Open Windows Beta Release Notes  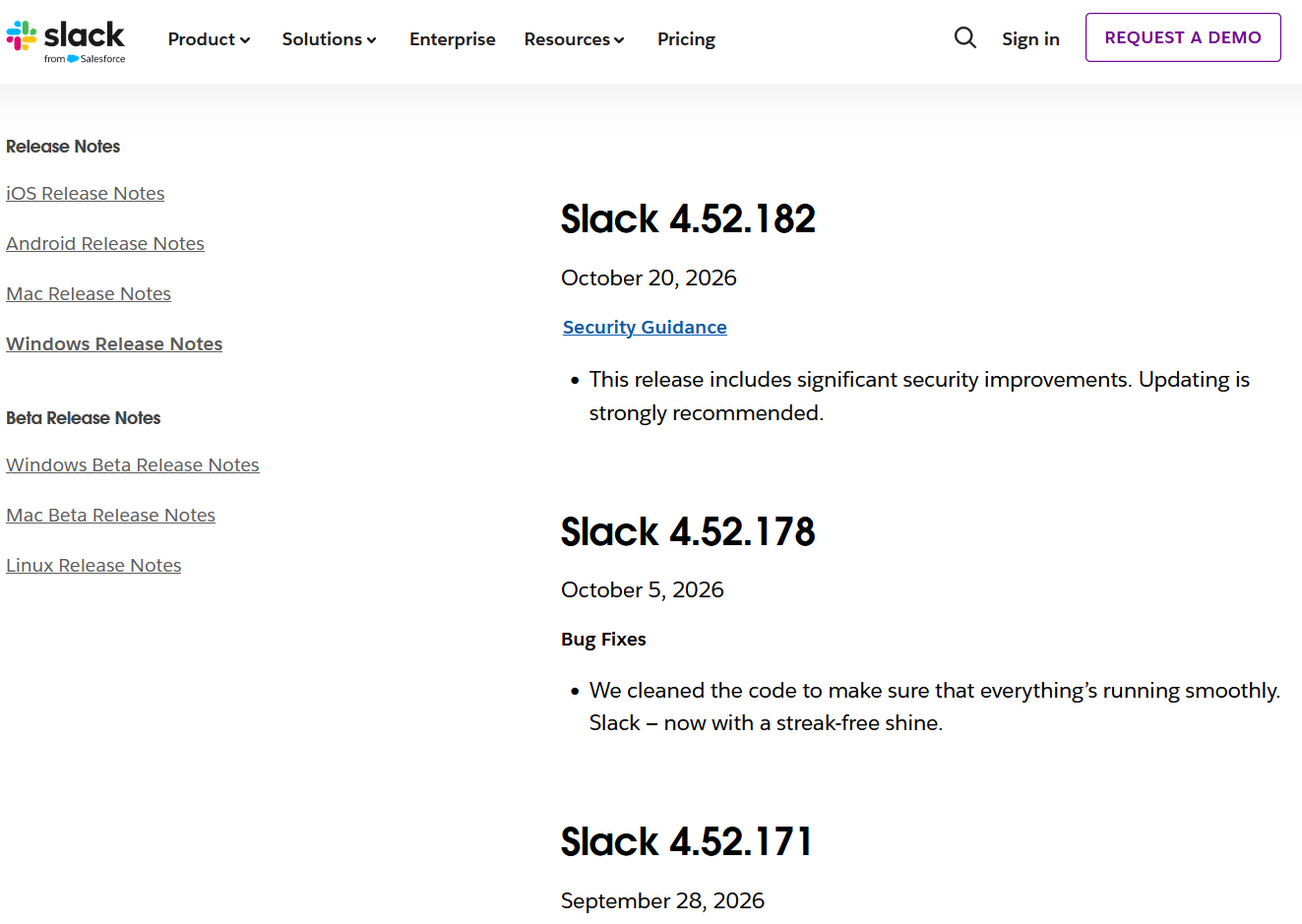(x=133, y=465)
